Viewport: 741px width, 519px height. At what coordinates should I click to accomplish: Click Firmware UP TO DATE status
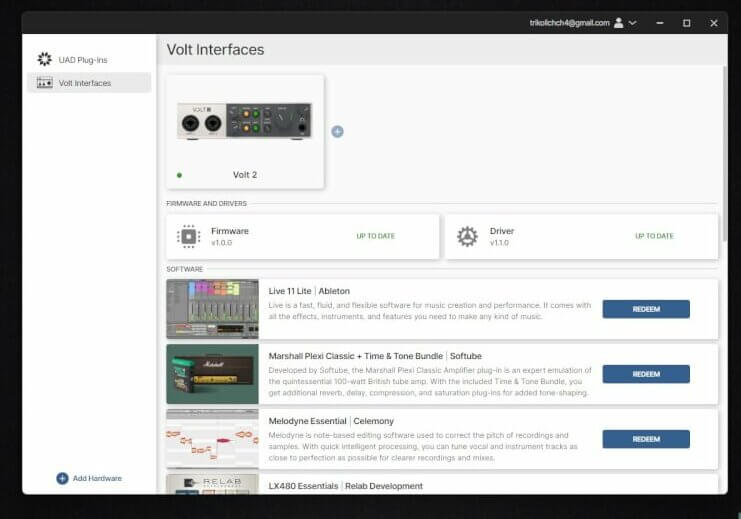375,236
